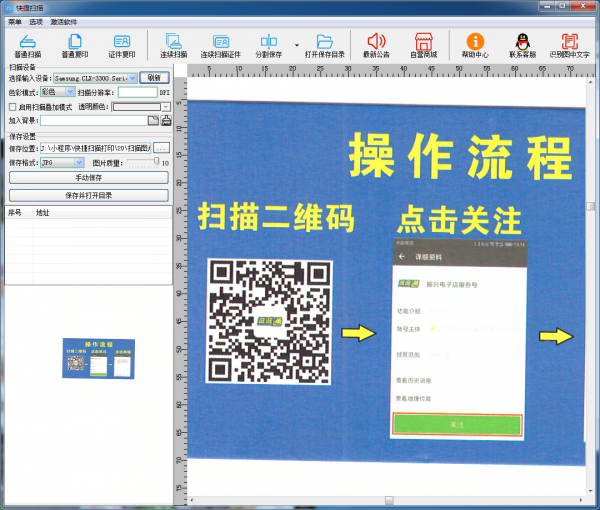The width and height of the screenshot is (600, 510).
Task: Enable the 启用扫描叠加模式 checkbox
Action: (x=12, y=106)
